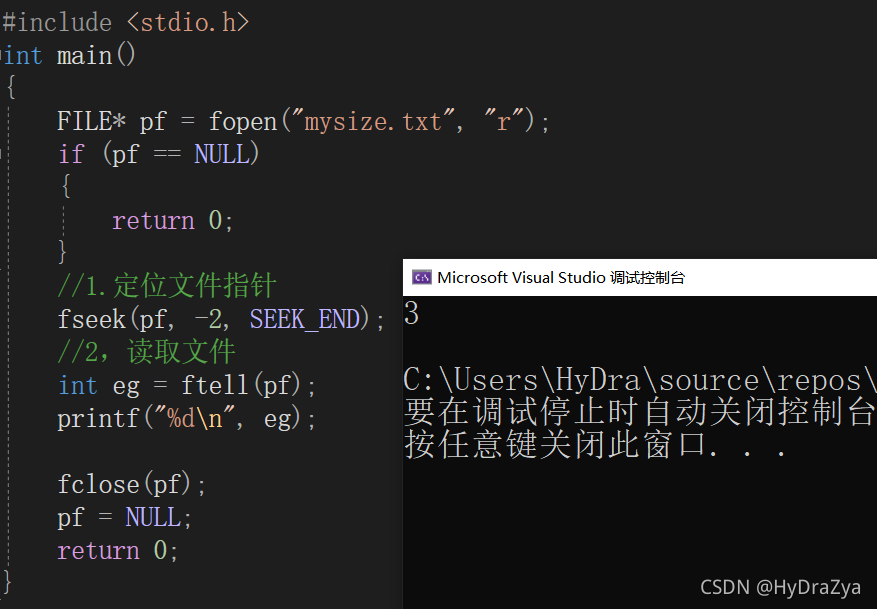Click the console output number 3
Image resolution: width=877 pixels, height=609 pixels.
coord(411,313)
